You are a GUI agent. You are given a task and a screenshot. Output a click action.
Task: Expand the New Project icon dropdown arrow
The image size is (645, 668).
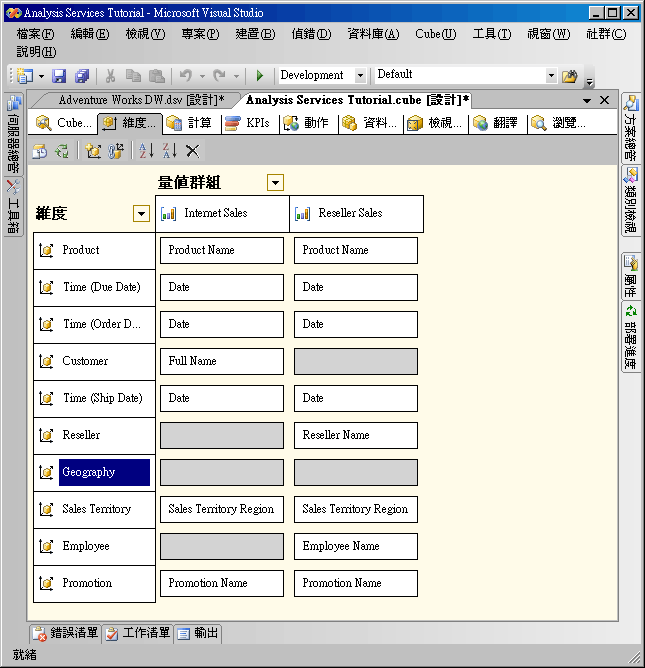(x=41, y=77)
